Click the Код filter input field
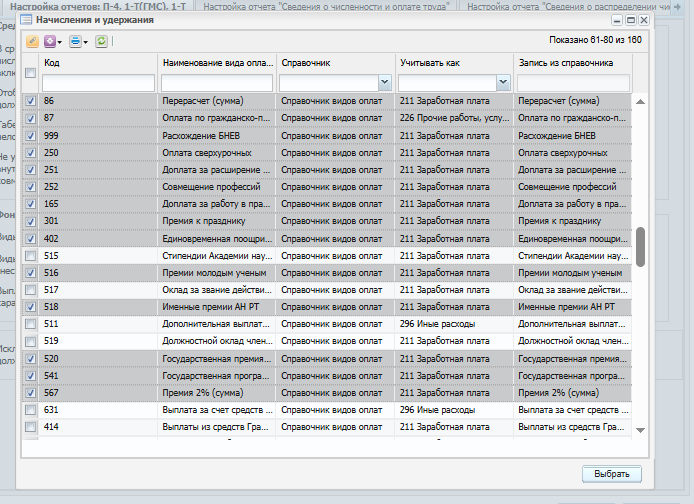 click(98, 83)
